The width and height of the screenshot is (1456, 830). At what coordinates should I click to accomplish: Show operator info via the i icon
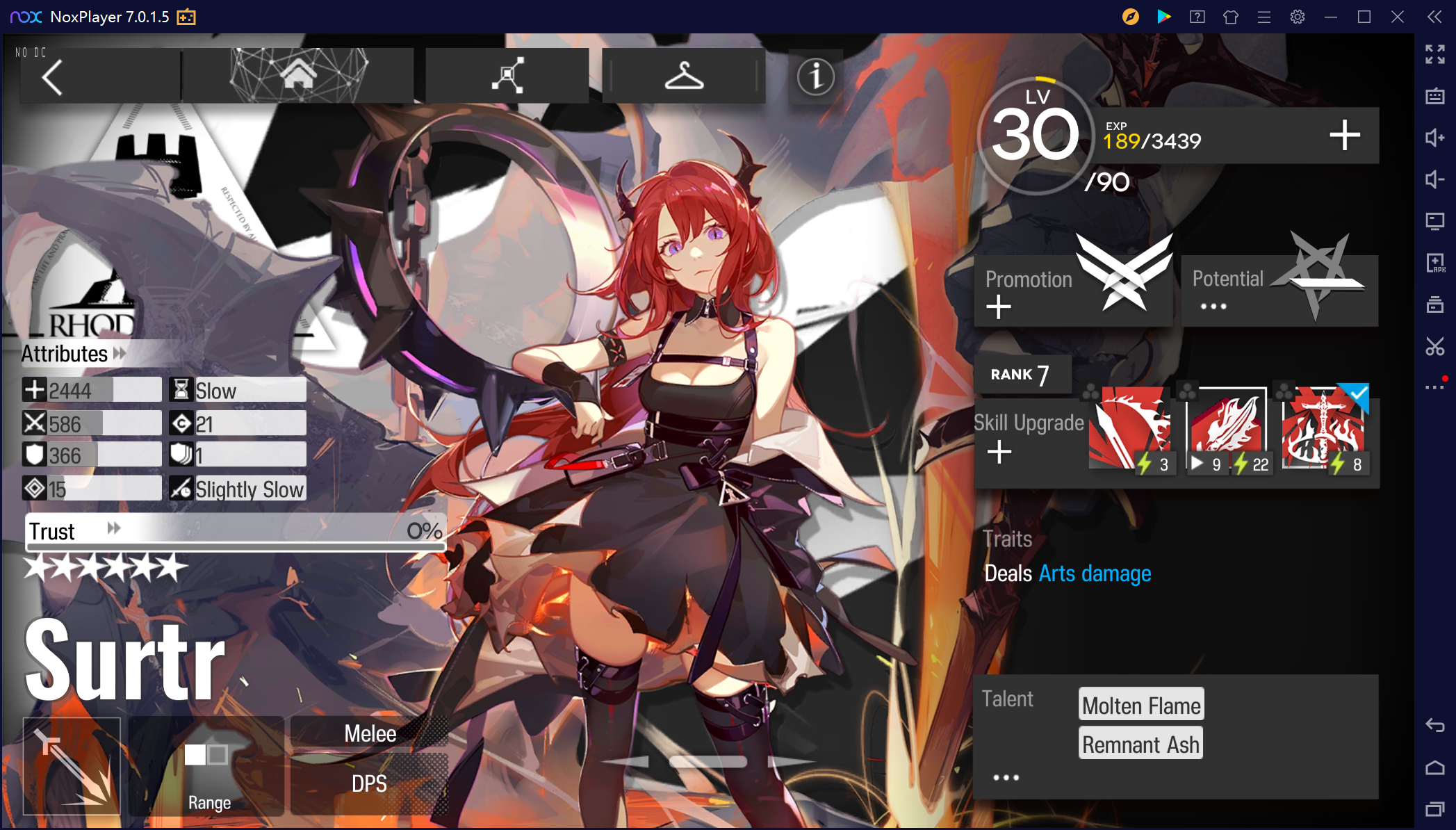click(x=815, y=76)
